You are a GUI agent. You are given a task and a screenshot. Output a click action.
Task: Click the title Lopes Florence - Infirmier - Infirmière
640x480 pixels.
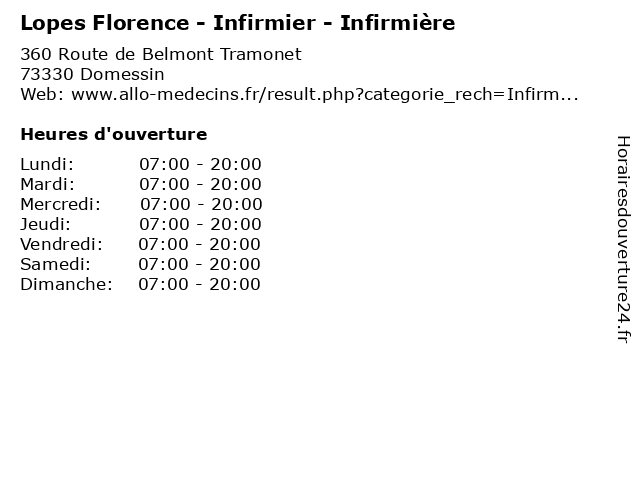pos(238,23)
